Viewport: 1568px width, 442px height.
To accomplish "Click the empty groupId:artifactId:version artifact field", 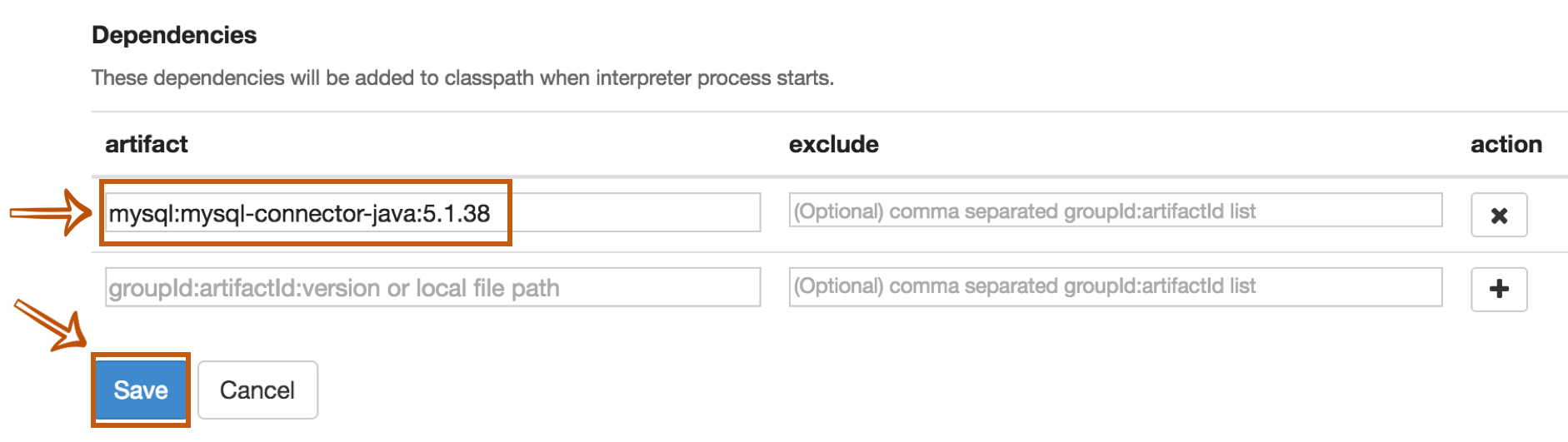I will [432, 287].
